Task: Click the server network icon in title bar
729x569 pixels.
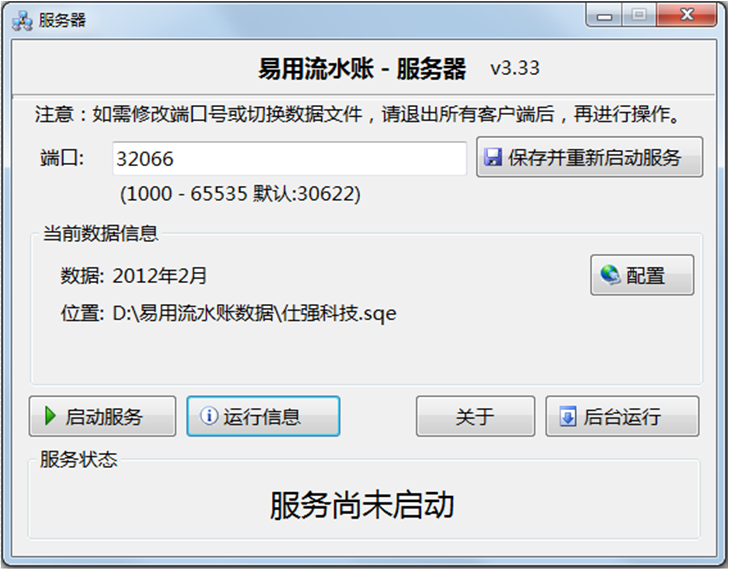Action: coord(22,20)
